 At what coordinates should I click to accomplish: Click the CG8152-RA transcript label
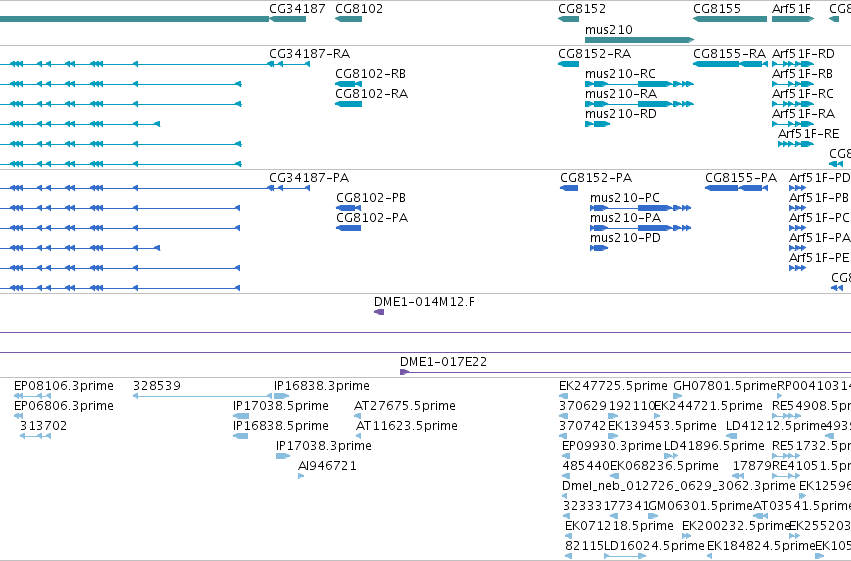(x=594, y=54)
